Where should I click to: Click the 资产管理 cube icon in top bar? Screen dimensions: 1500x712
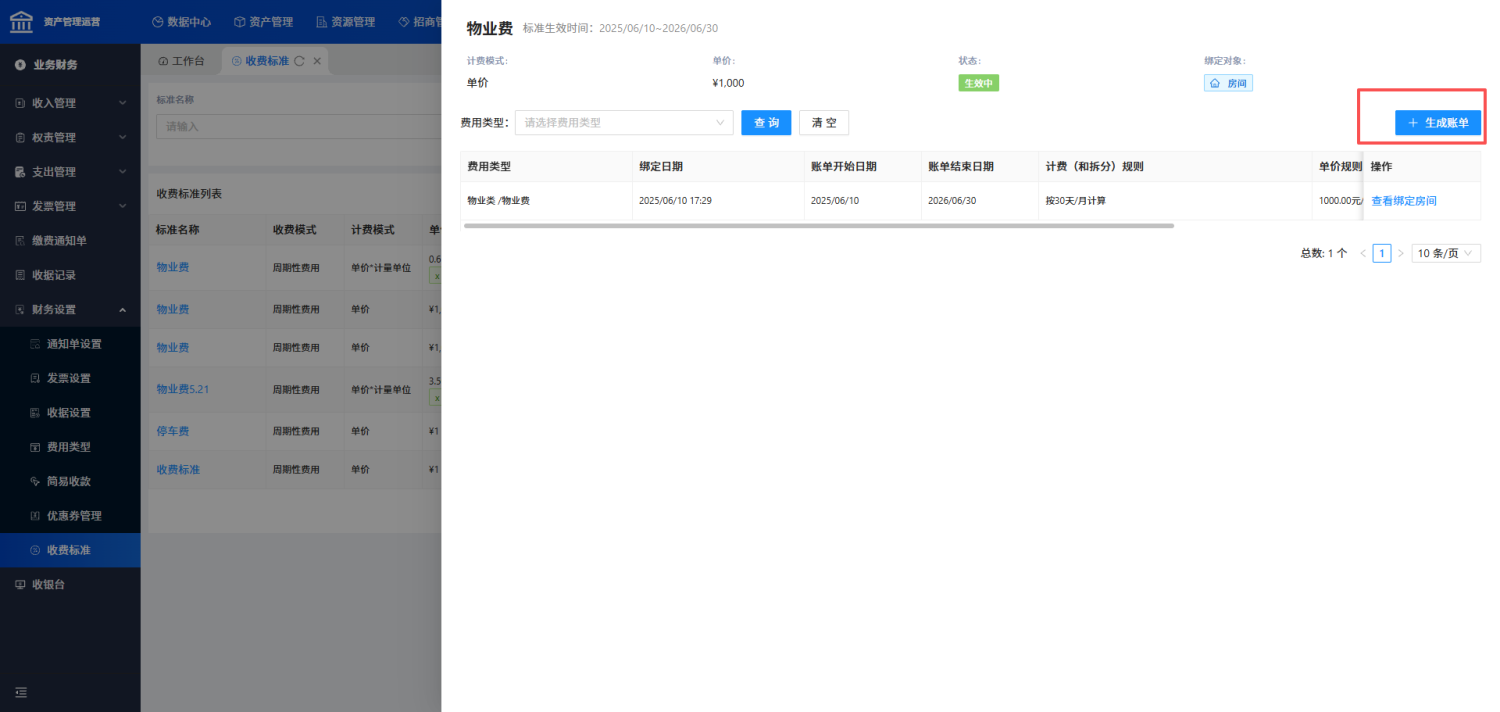(x=240, y=21)
